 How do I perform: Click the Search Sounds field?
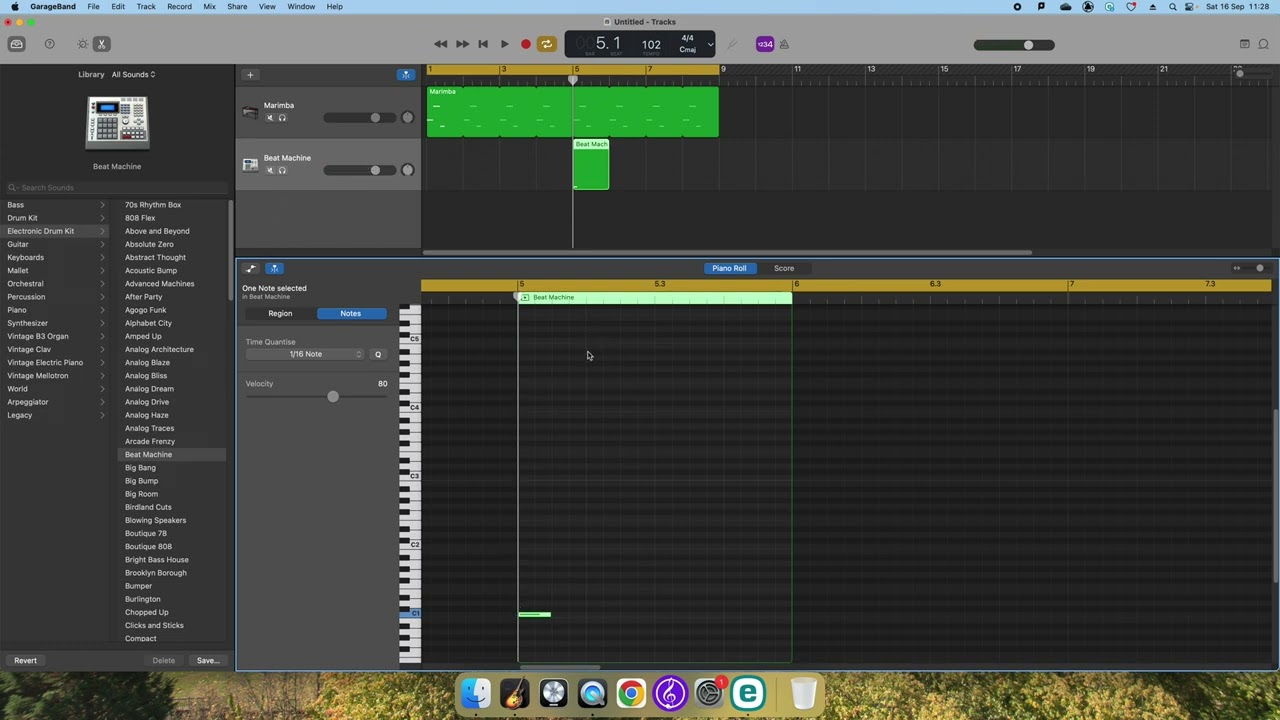(116, 188)
